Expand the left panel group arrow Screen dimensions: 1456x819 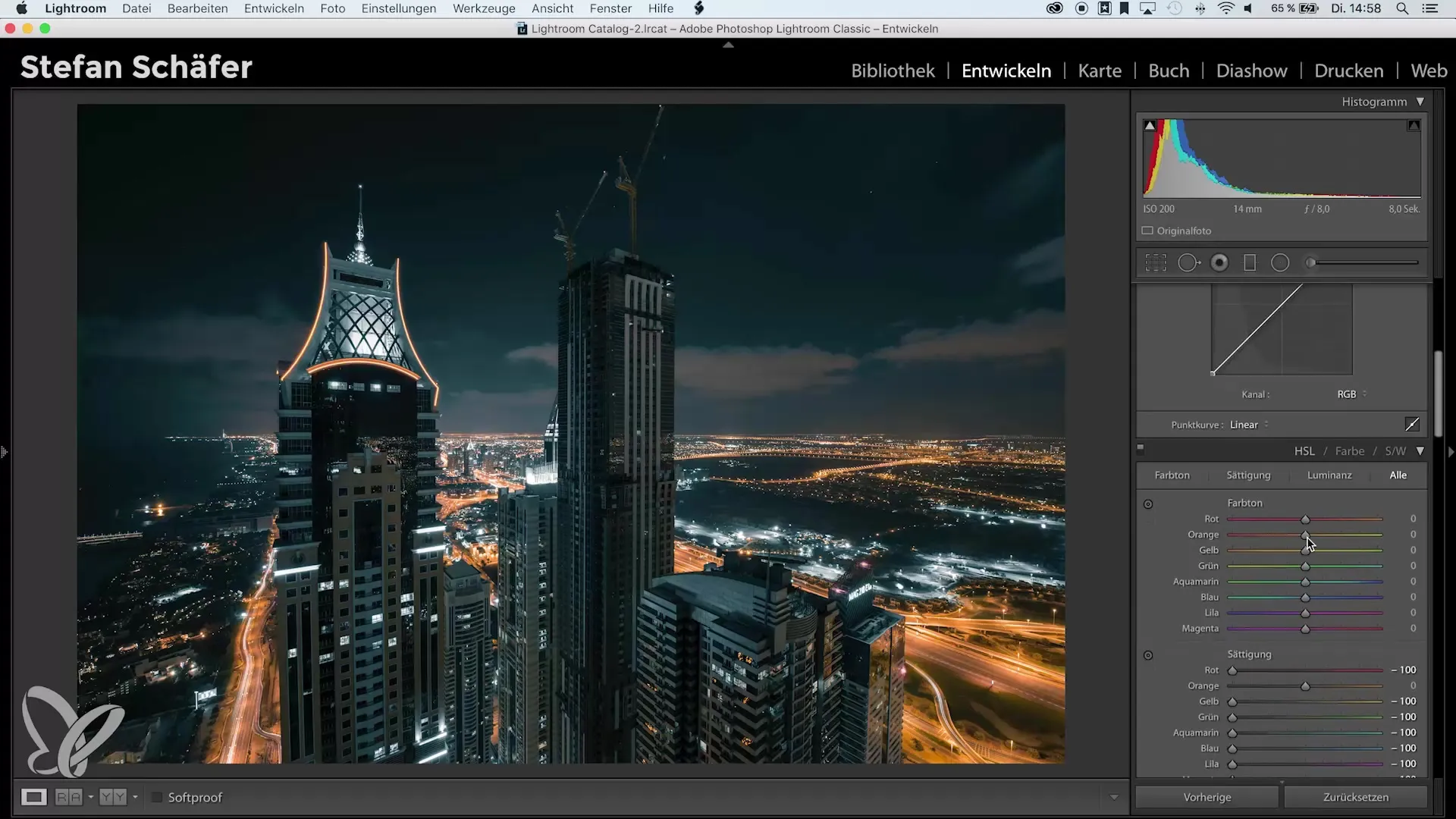(x=4, y=452)
